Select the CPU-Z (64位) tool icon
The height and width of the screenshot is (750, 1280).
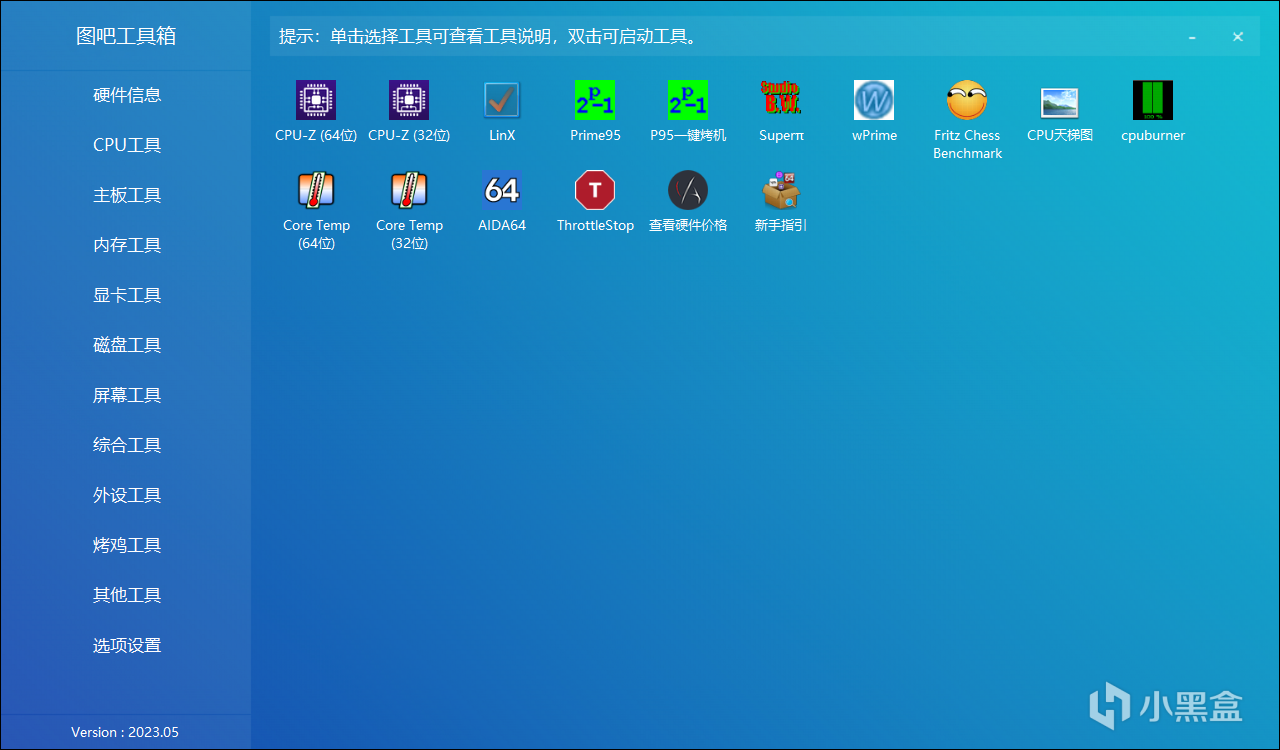316,100
